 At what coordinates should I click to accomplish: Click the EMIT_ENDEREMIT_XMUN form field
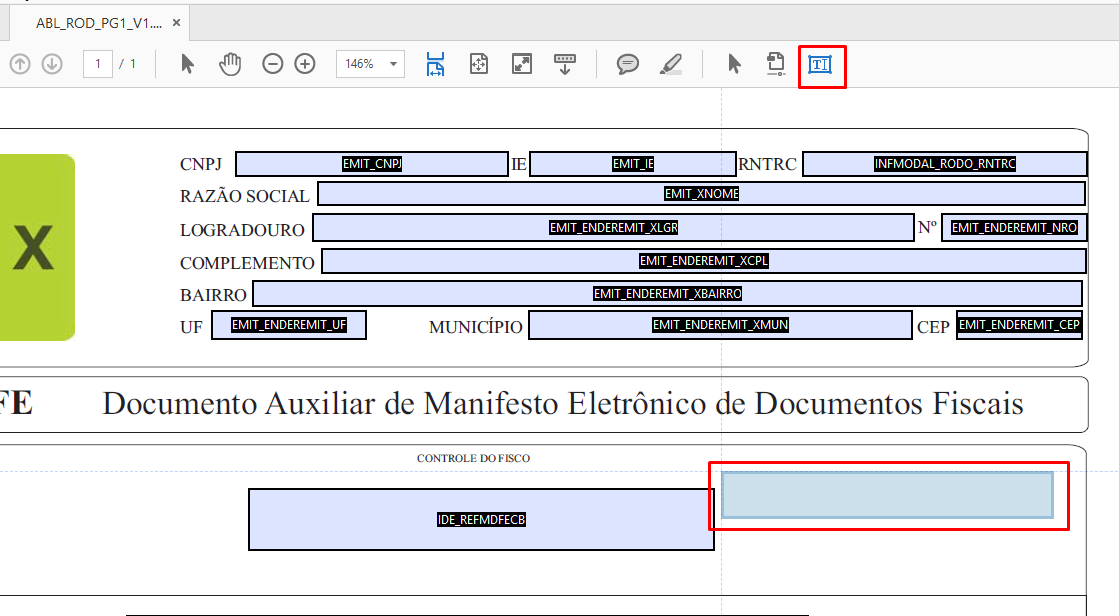pos(720,325)
